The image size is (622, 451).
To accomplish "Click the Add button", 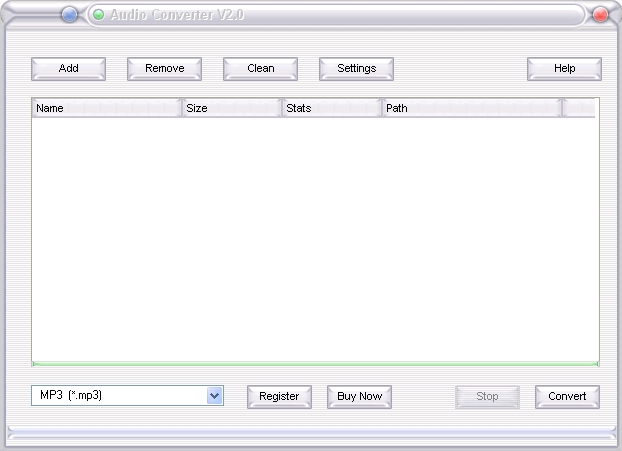I will coord(69,69).
